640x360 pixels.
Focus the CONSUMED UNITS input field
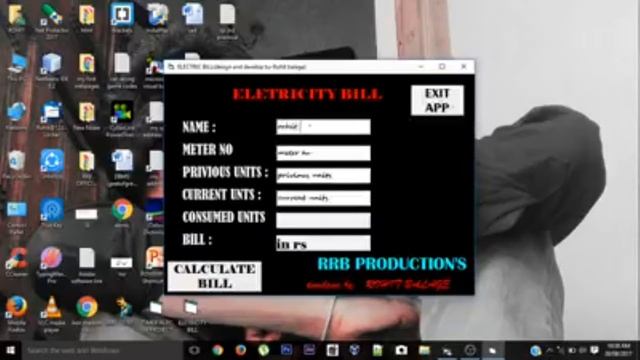click(x=323, y=220)
